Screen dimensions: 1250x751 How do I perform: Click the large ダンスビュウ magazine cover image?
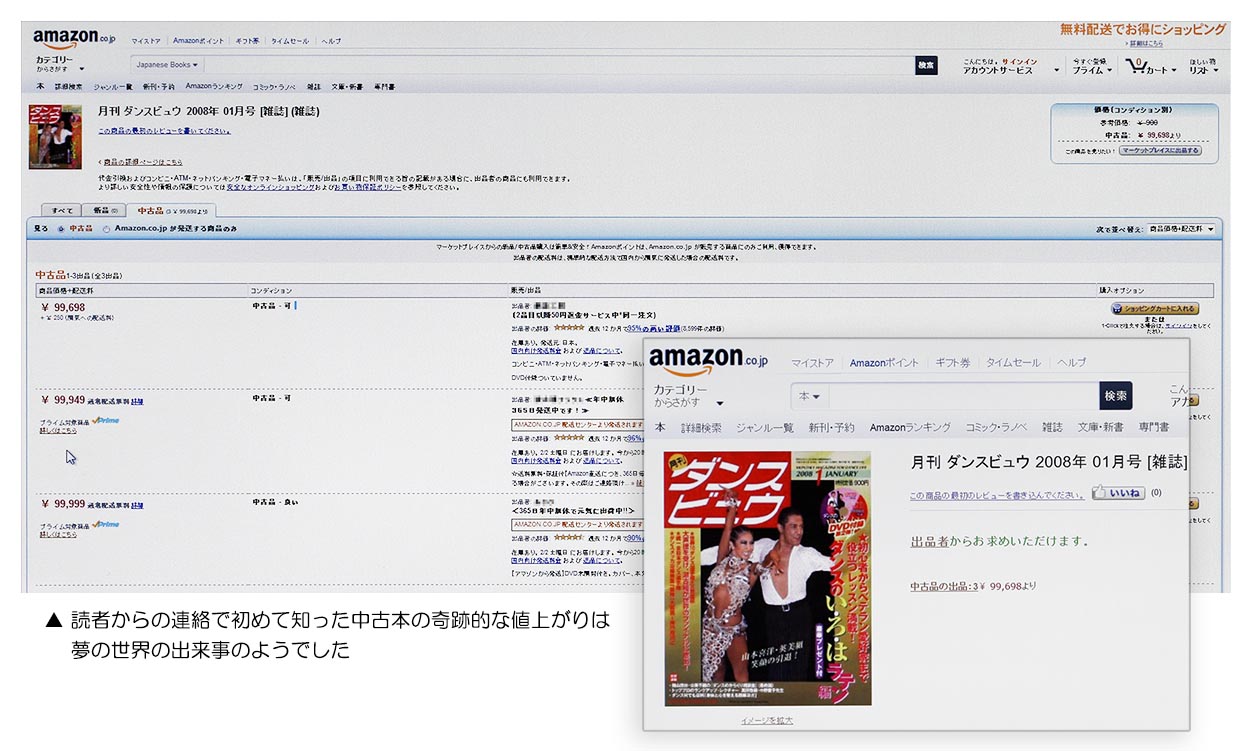tap(767, 578)
